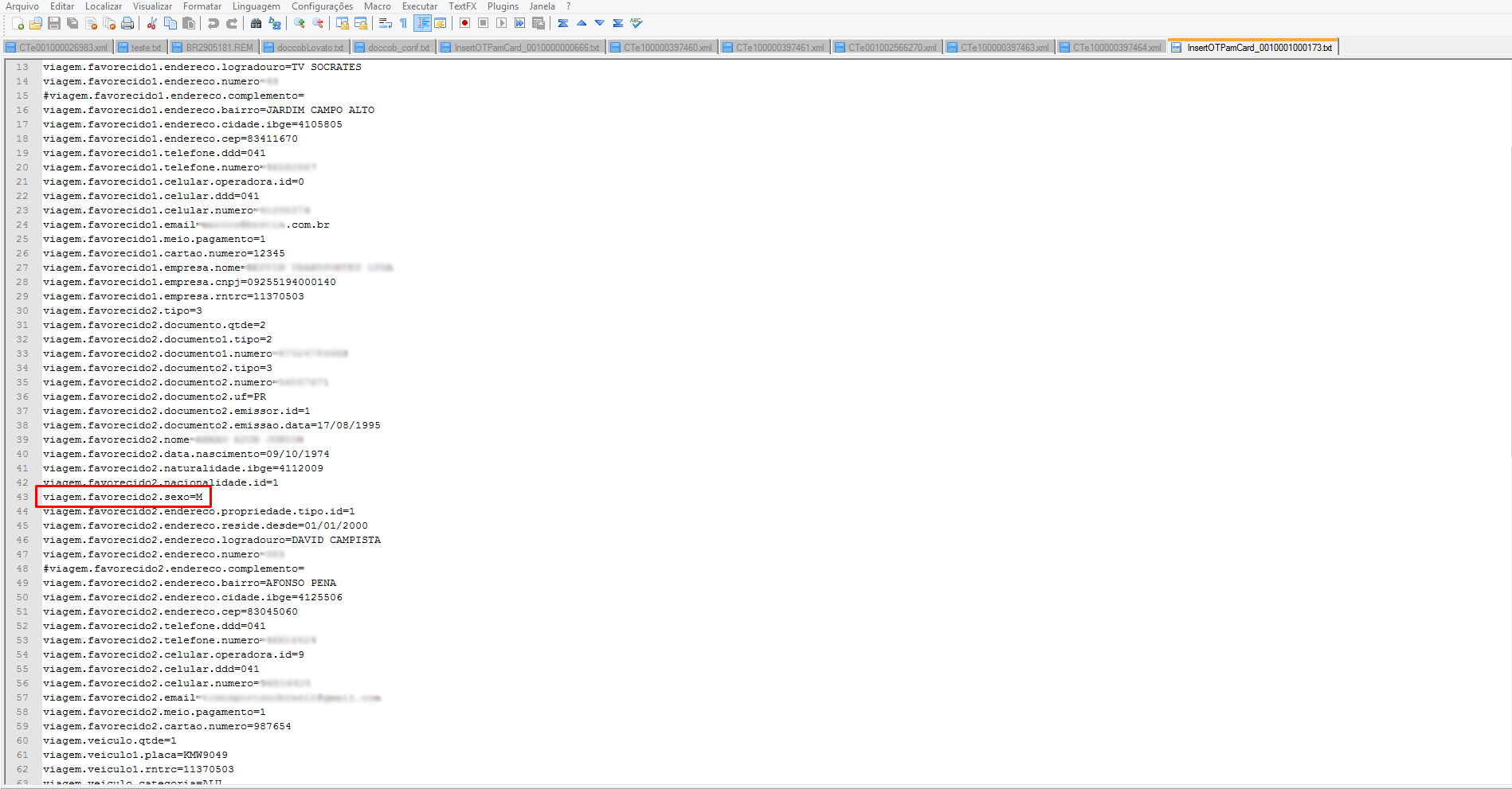Switch to the InsertOTPamCard_0010000000666.txt tab
This screenshot has width=1512, height=789.
(521, 48)
